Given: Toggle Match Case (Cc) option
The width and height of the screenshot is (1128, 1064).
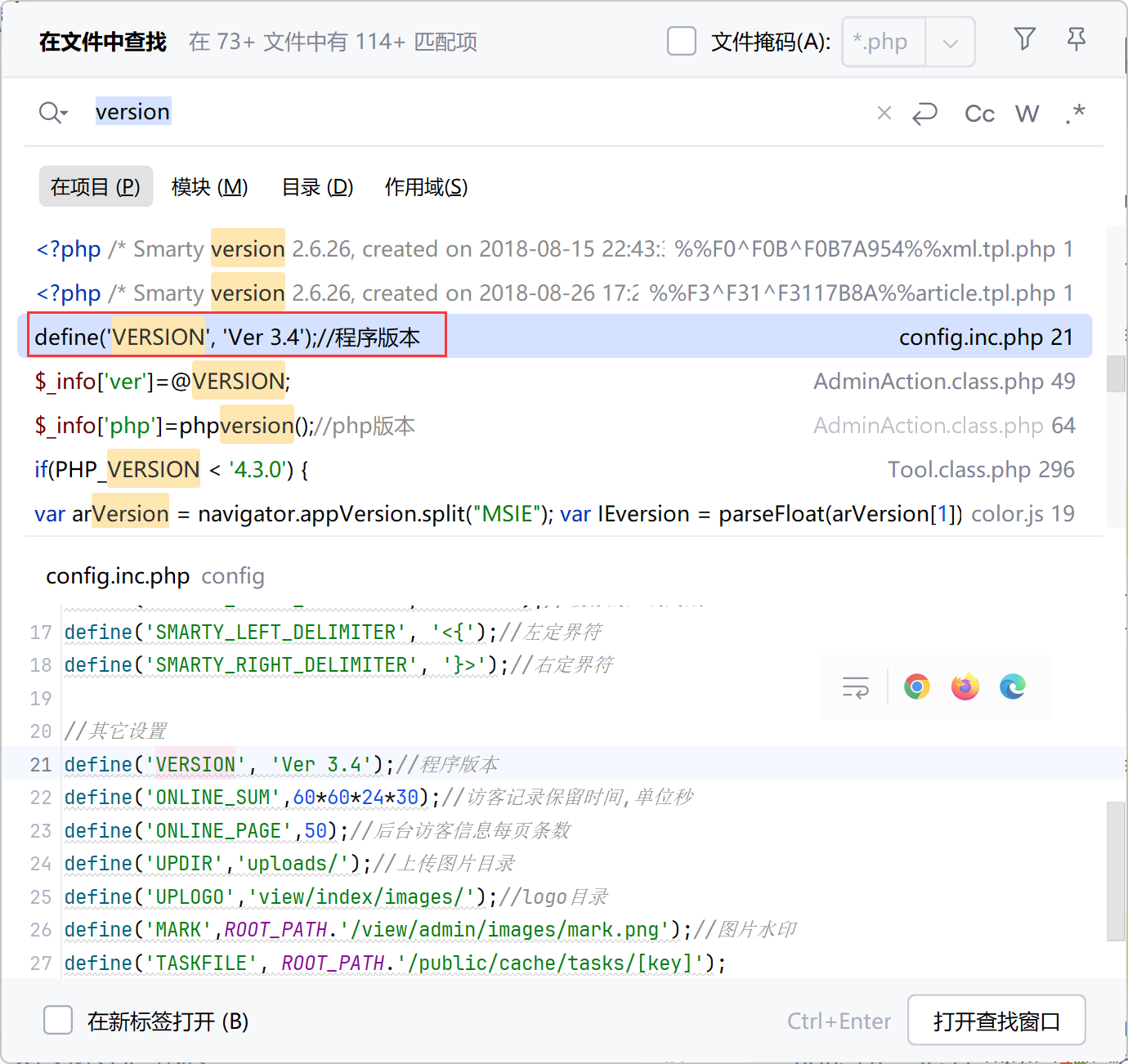Looking at the screenshot, I should (x=979, y=113).
